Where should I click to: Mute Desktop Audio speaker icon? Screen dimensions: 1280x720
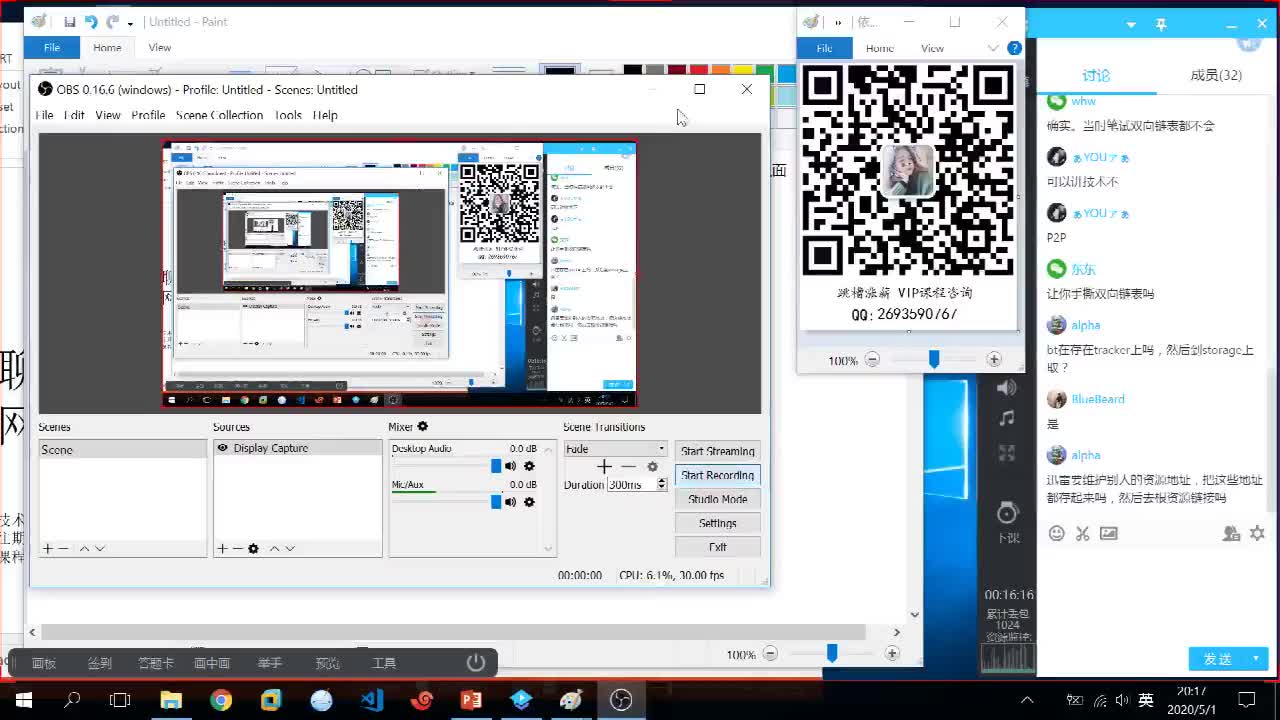511,466
